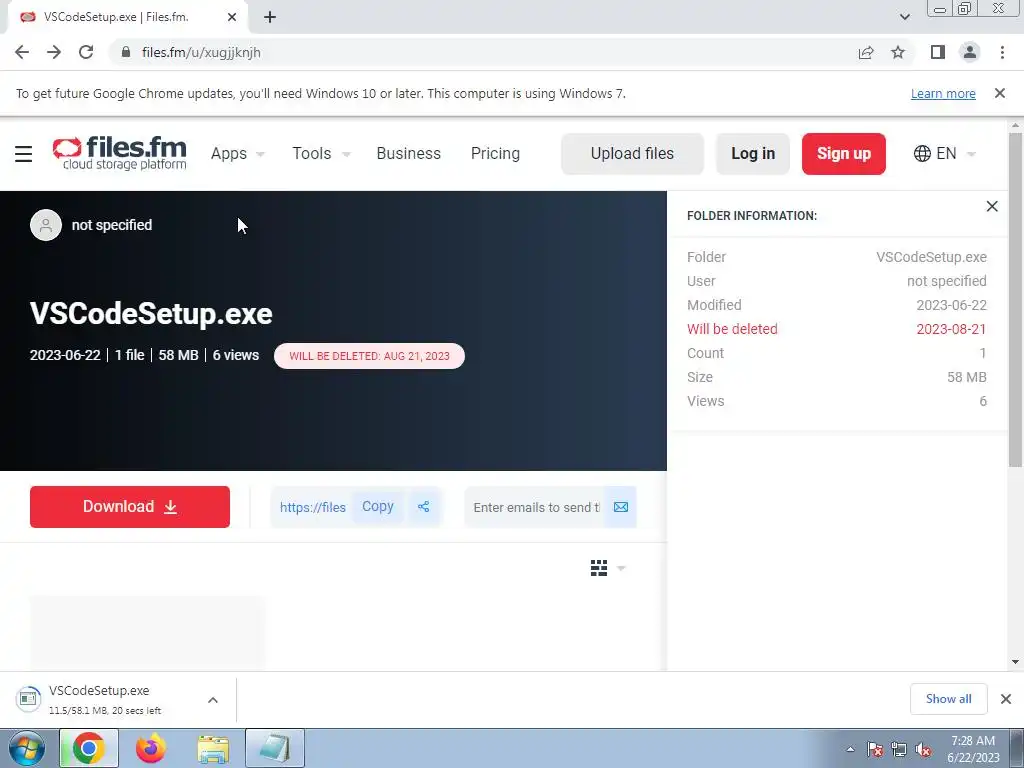This screenshot has height=768, width=1024.
Task: Open the files.fm hamburger menu
Action: [24, 154]
